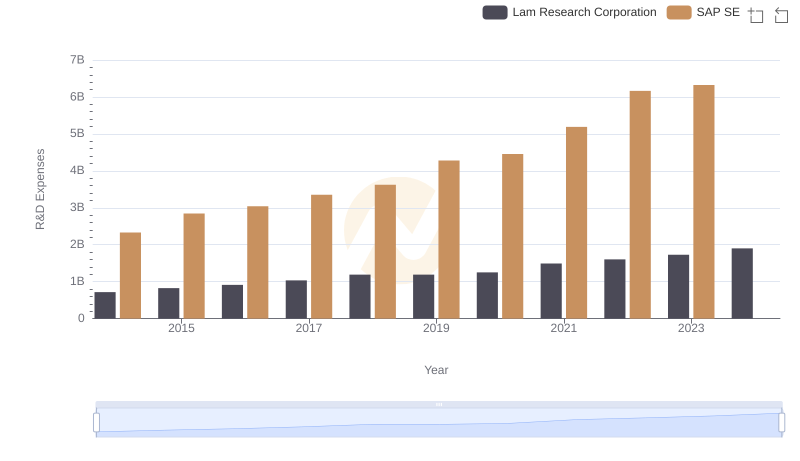Click the 2B y-axis label

click(77, 244)
